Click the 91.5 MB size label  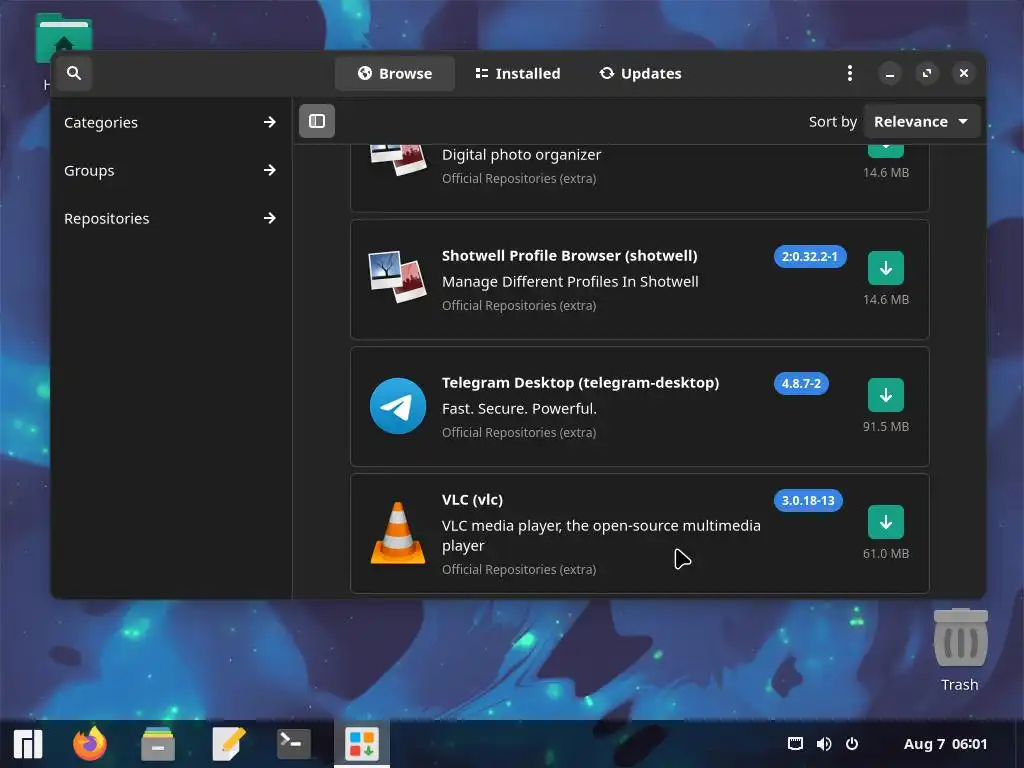pos(886,426)
